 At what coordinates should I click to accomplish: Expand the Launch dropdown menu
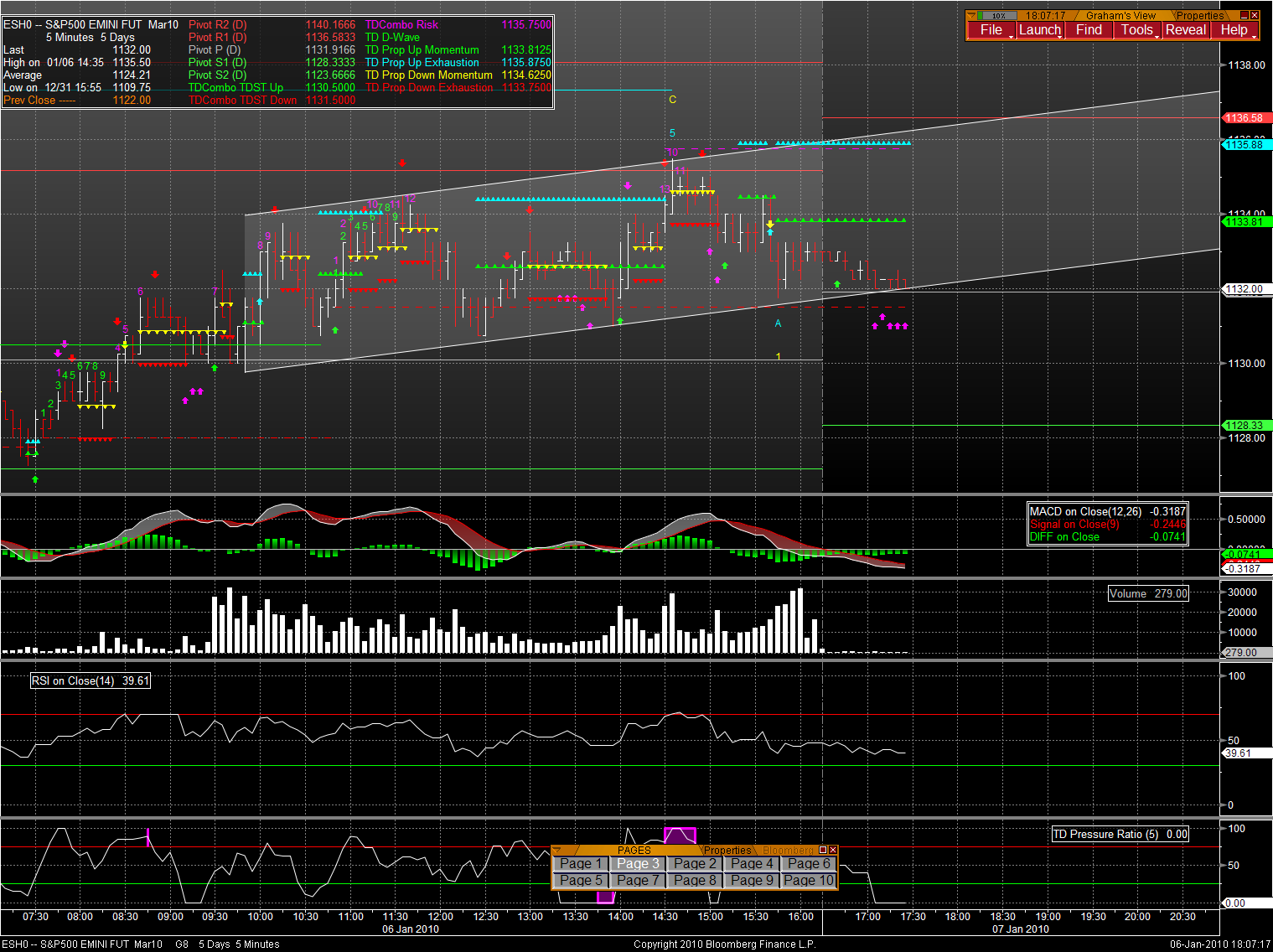pyautogui.click(x=1040, y=30)
